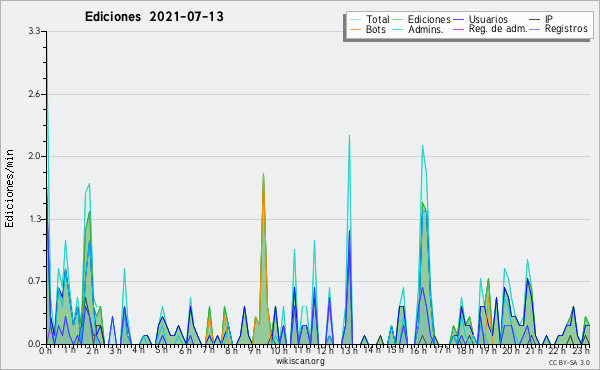Click the wikiscan.org source text

(300, 361)
